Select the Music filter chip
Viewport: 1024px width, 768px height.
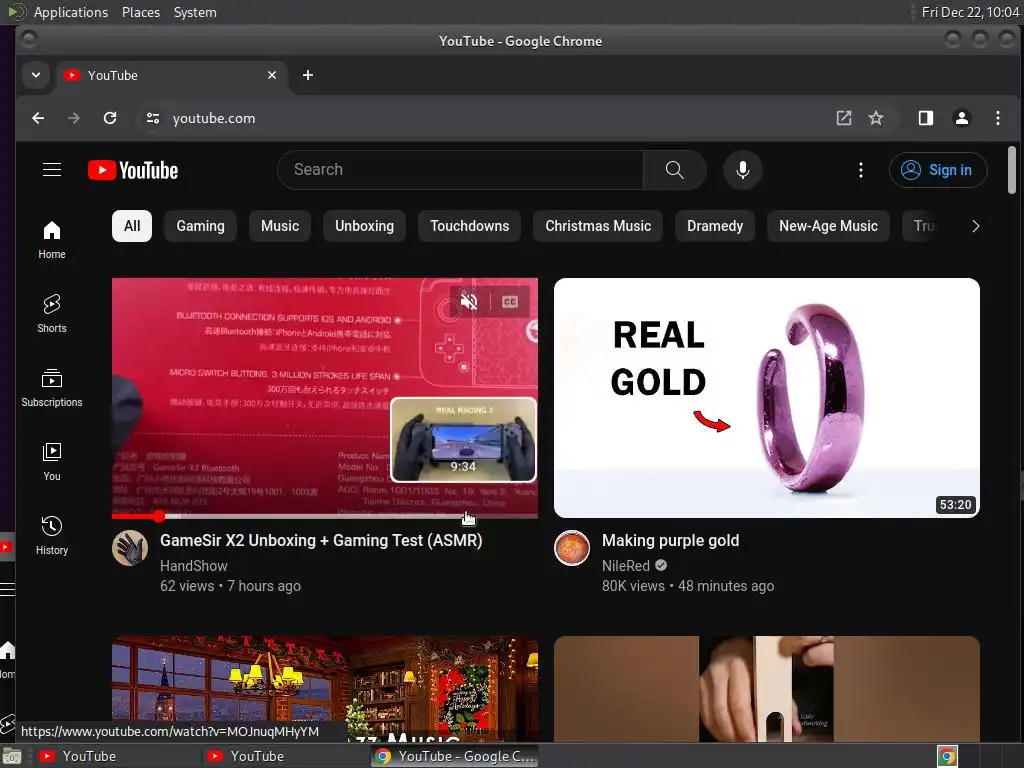coord(280,226)
